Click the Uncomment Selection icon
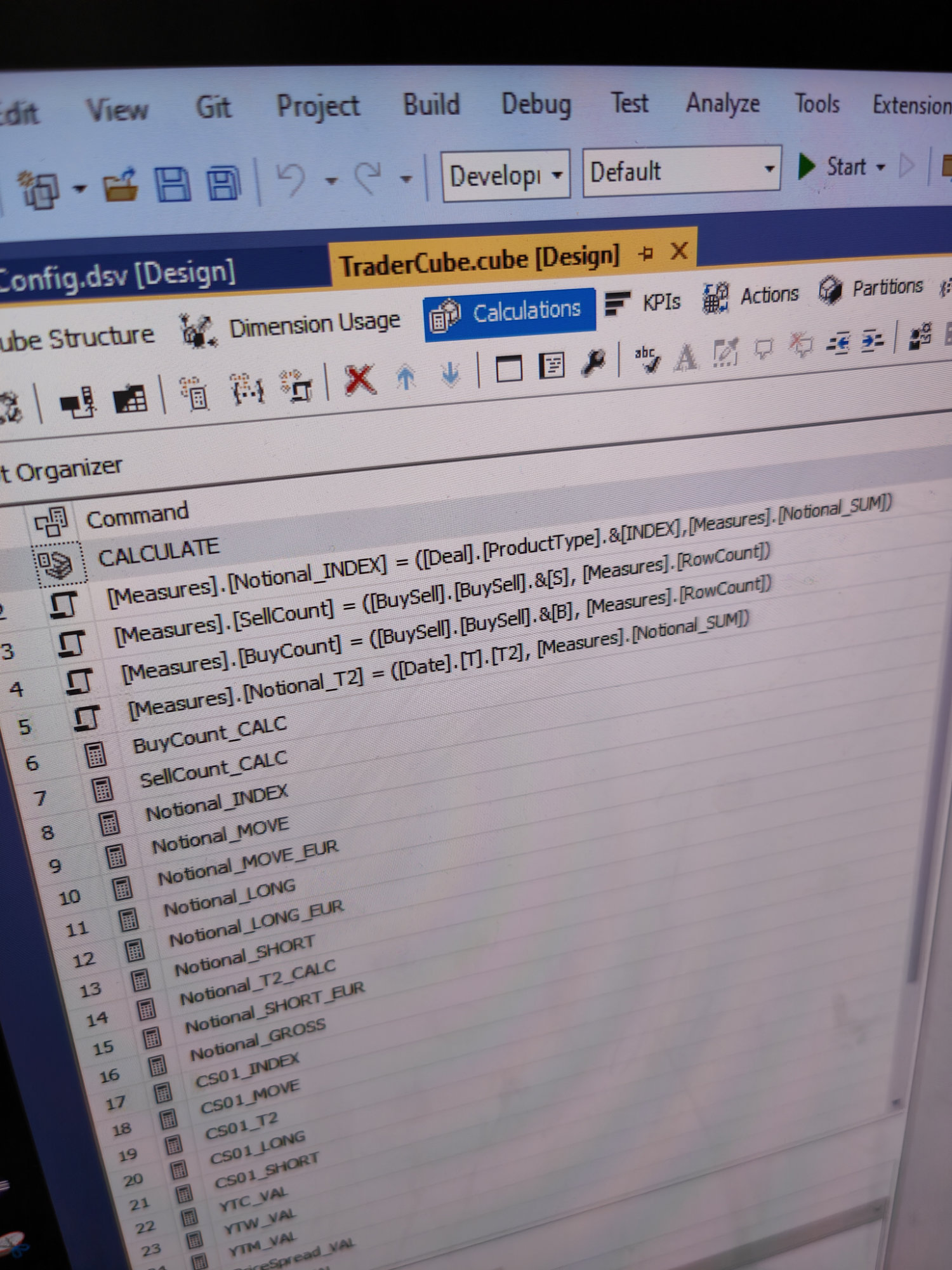This screenshot has width=952, height=1270. point(801,345)
